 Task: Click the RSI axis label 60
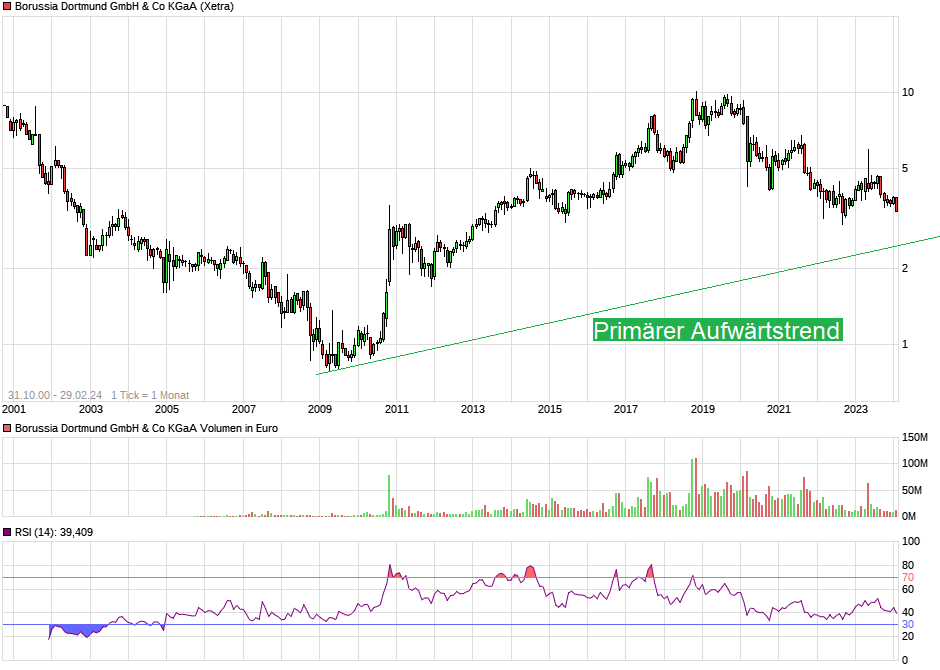click(908, 589)
